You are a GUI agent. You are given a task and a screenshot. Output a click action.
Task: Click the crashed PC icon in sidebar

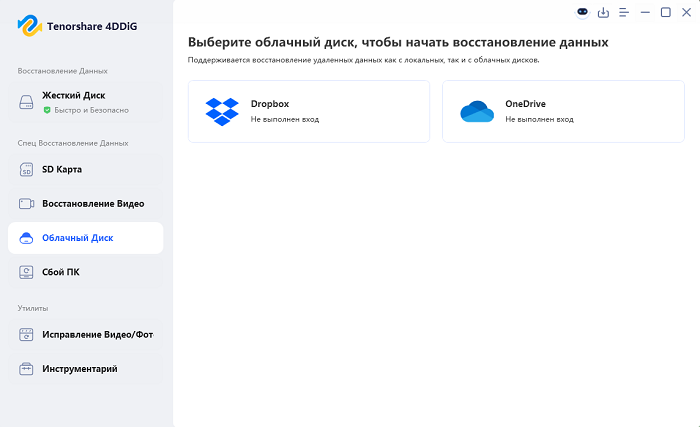tap(26, 272)
